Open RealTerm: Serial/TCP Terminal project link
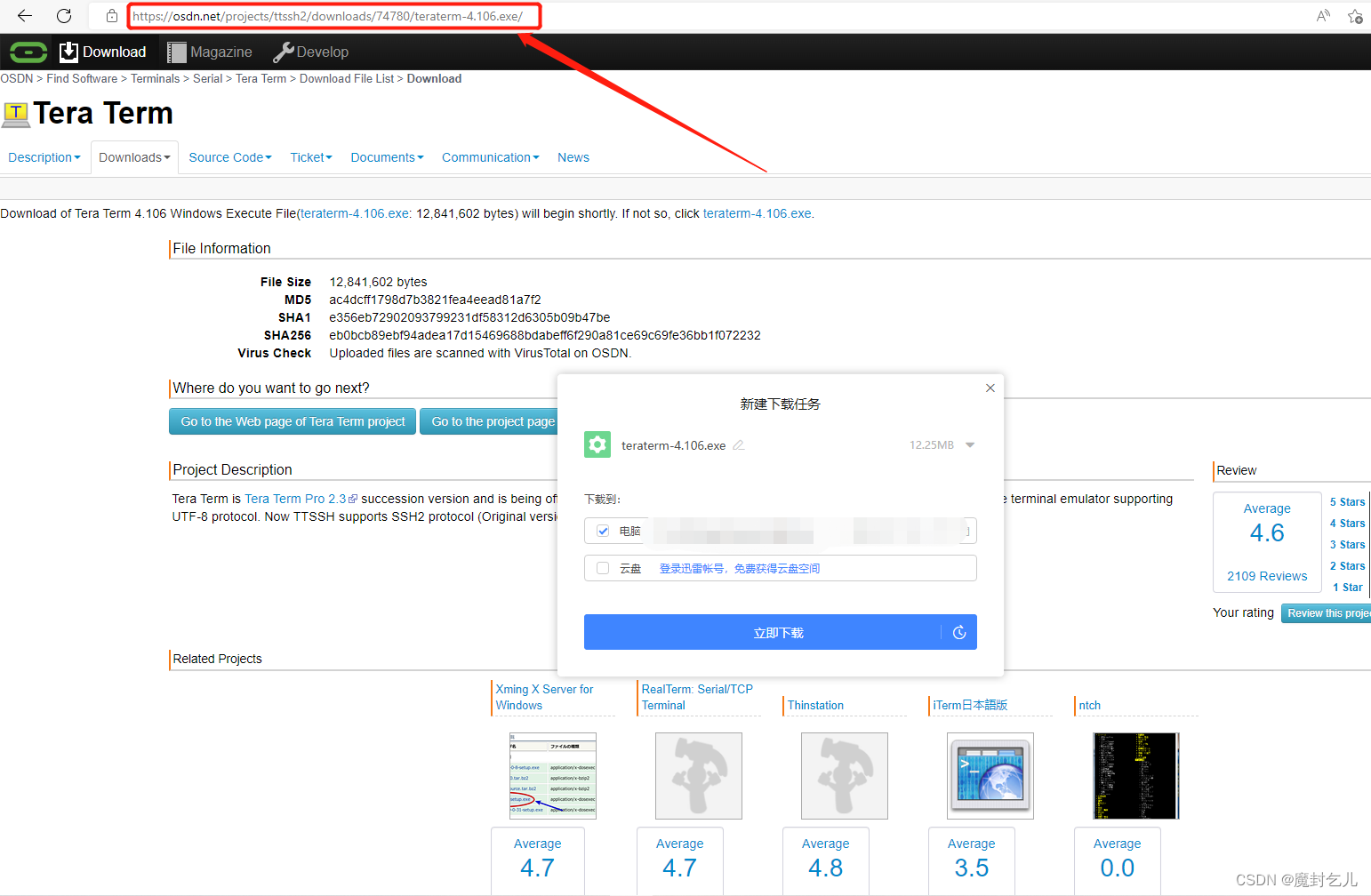The width and height of the screenshot is (1371, 896). tap(697, 697)
